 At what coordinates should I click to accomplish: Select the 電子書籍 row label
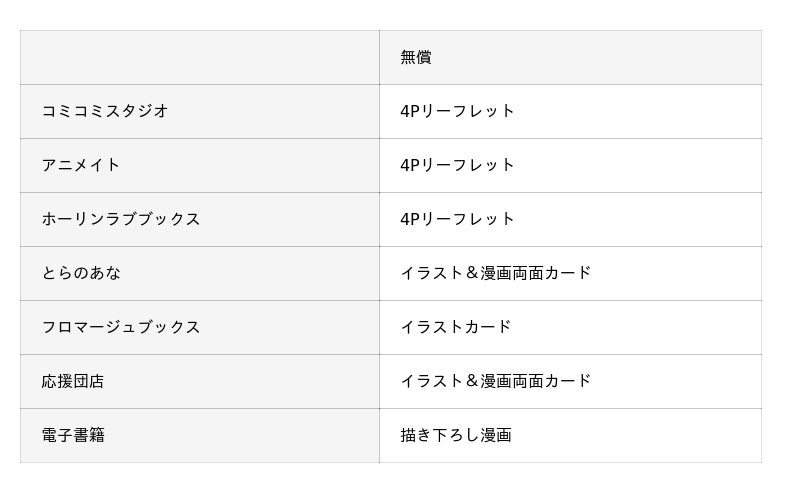tap(73, 435)
